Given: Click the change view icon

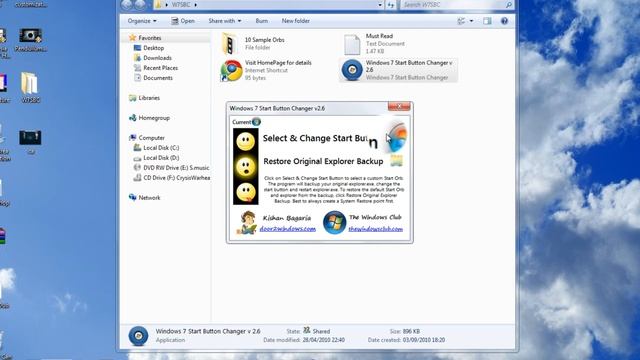Looking at the screenshot, I should 461,21.
